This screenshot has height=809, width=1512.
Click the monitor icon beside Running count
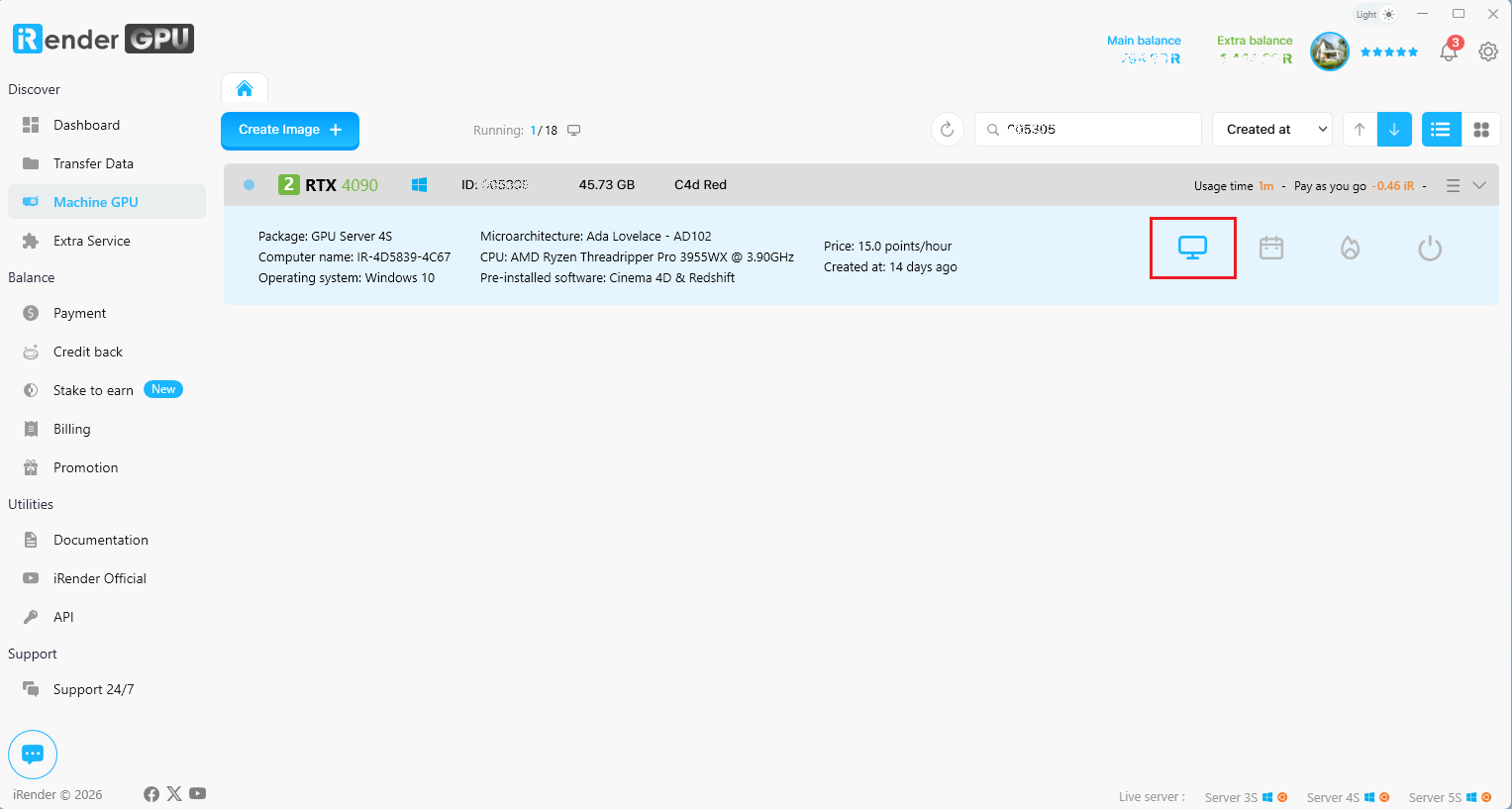pyautogui.click(x=573, y=130)
